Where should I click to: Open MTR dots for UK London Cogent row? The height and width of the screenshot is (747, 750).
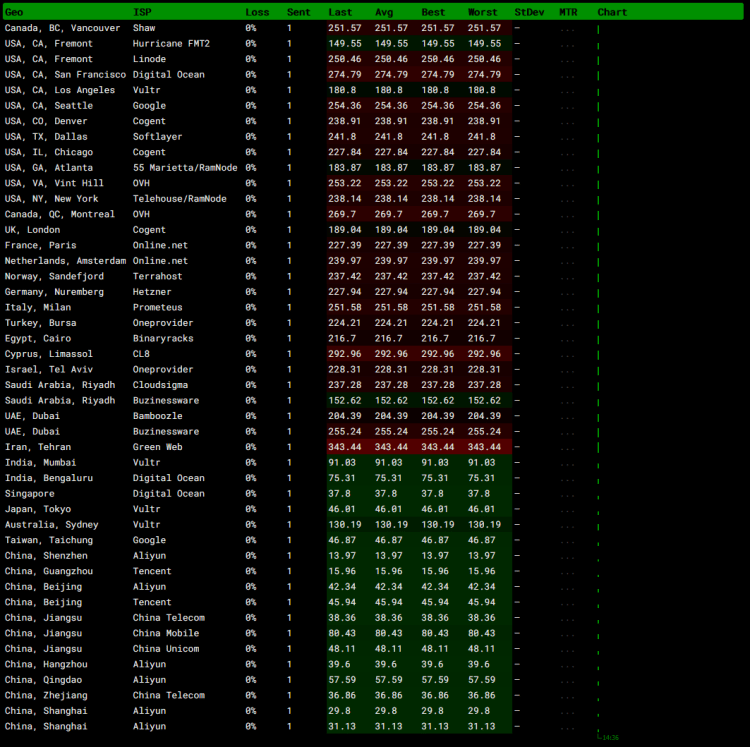coord(567,230)
